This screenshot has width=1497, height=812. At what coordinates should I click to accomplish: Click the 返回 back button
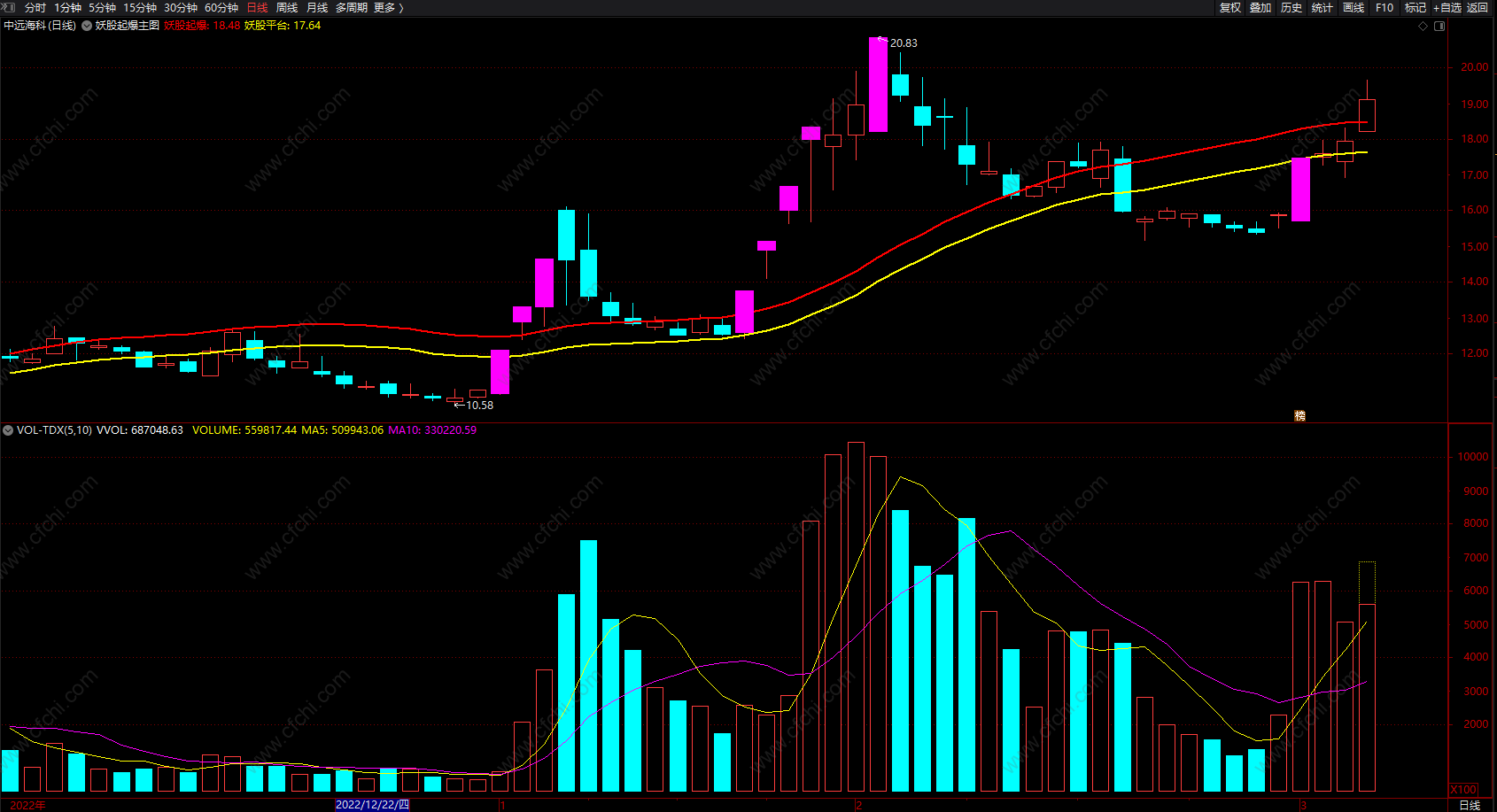tap(1478, 7)
